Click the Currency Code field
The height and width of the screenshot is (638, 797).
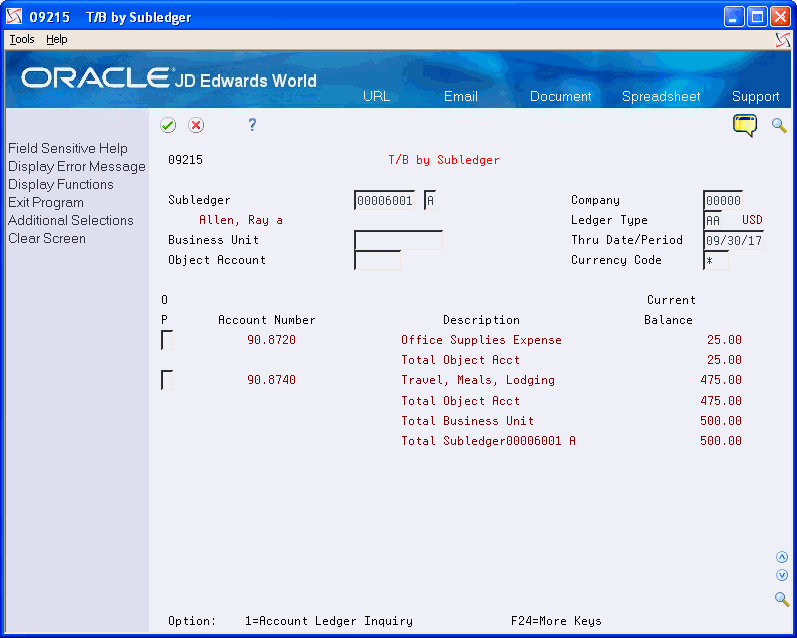click(x=716, y=260)
